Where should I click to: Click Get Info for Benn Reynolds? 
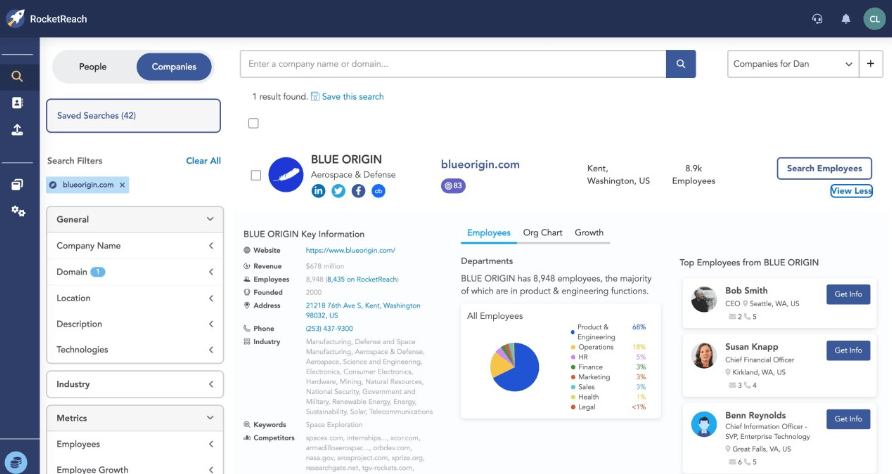point(848,419)
